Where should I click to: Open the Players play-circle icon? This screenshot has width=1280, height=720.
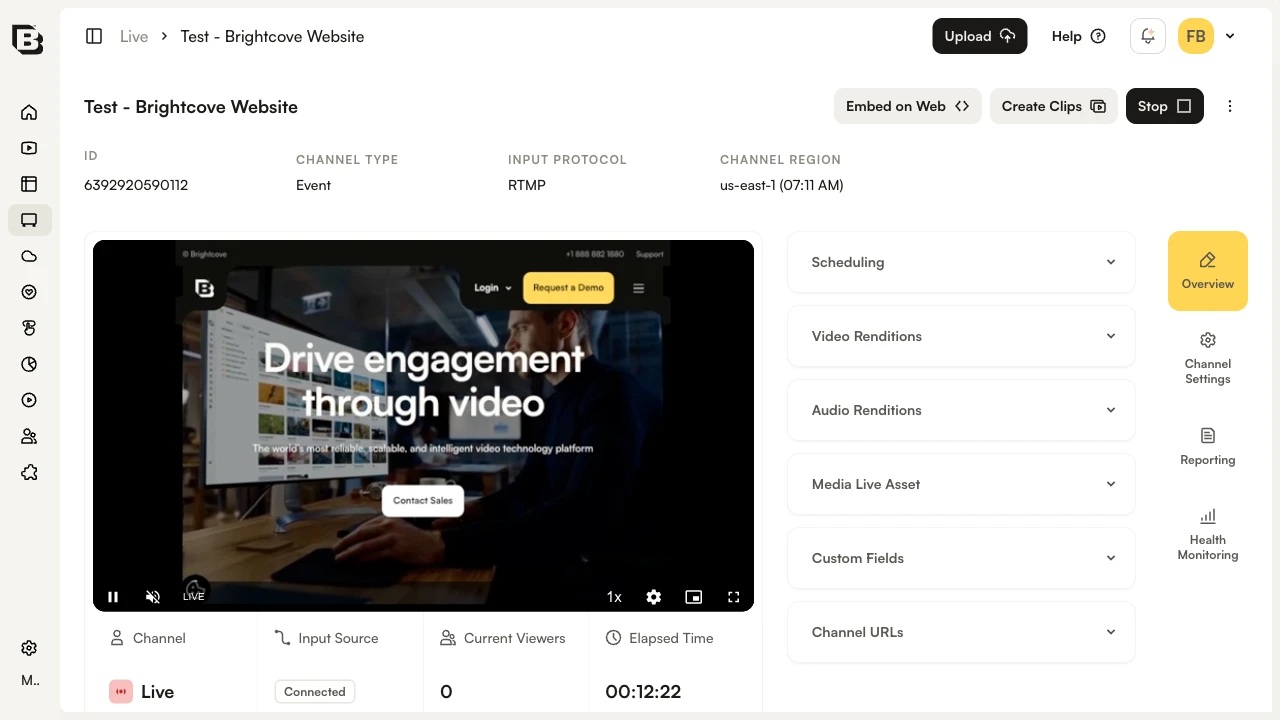point(29,400)
